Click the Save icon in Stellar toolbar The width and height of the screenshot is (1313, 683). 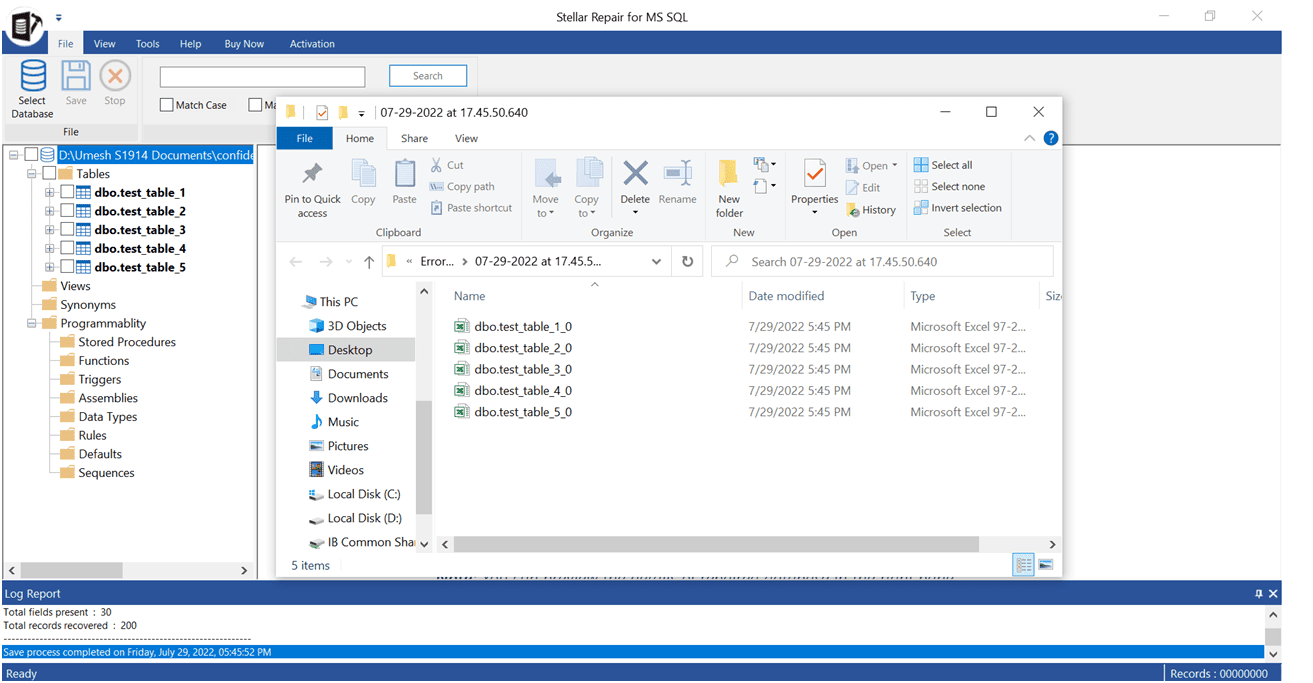[x=76, y=76]
